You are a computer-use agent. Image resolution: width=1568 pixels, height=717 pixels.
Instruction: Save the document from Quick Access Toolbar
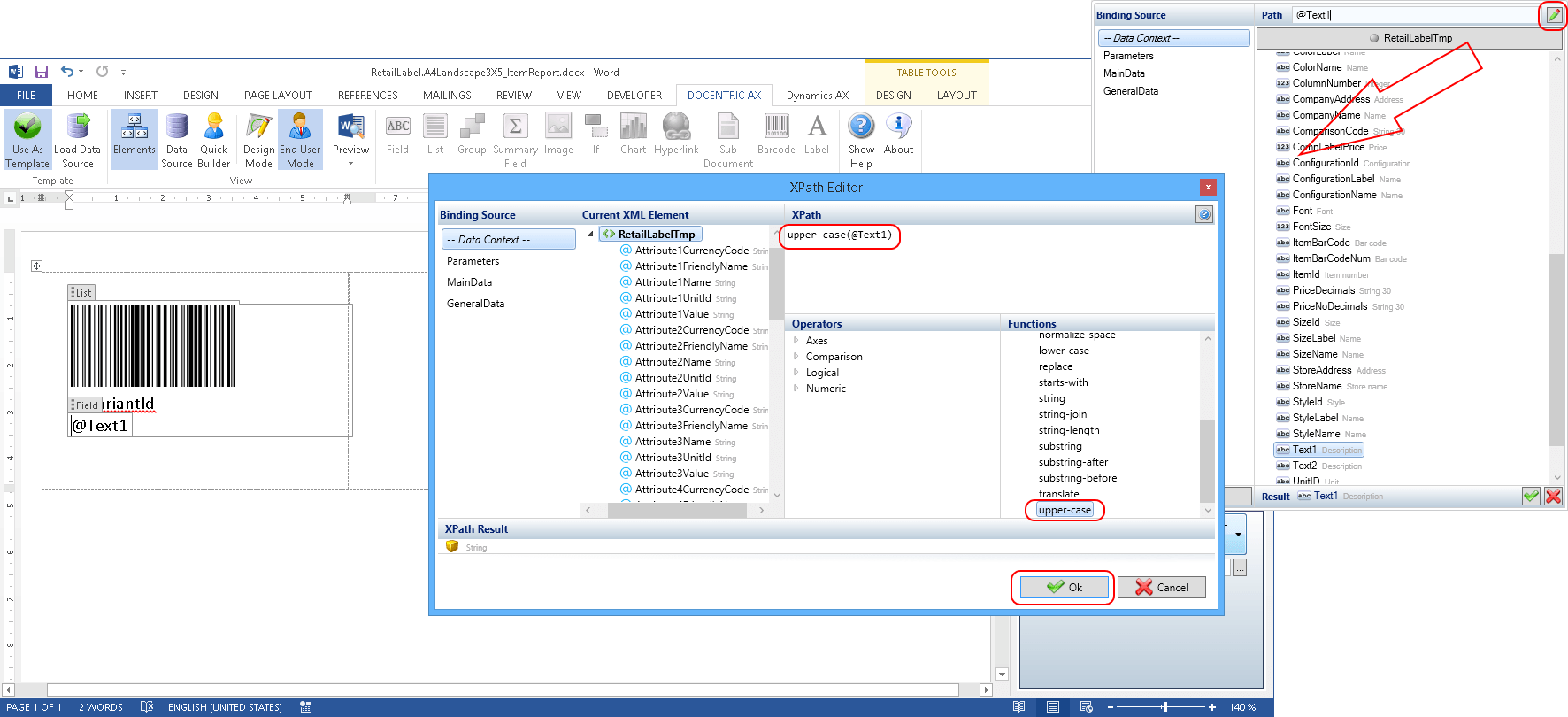click(41, 72)
